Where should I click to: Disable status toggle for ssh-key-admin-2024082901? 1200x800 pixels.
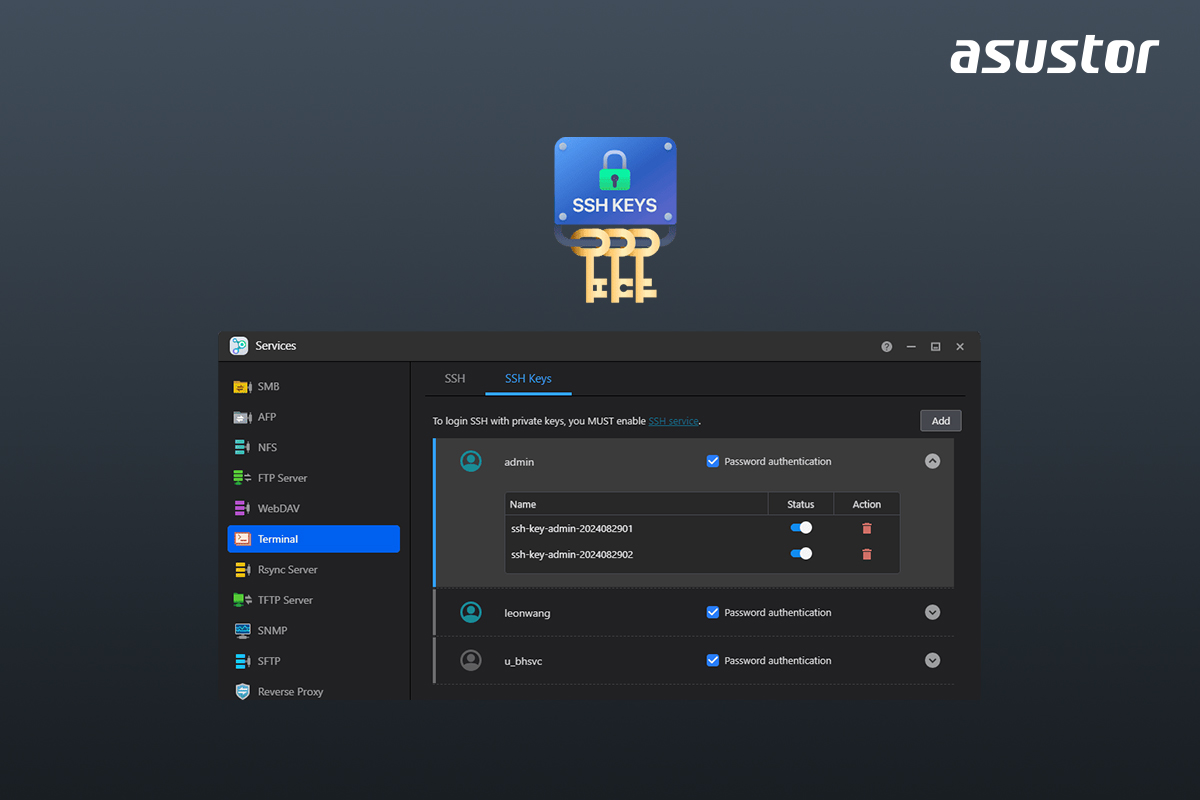801,528
